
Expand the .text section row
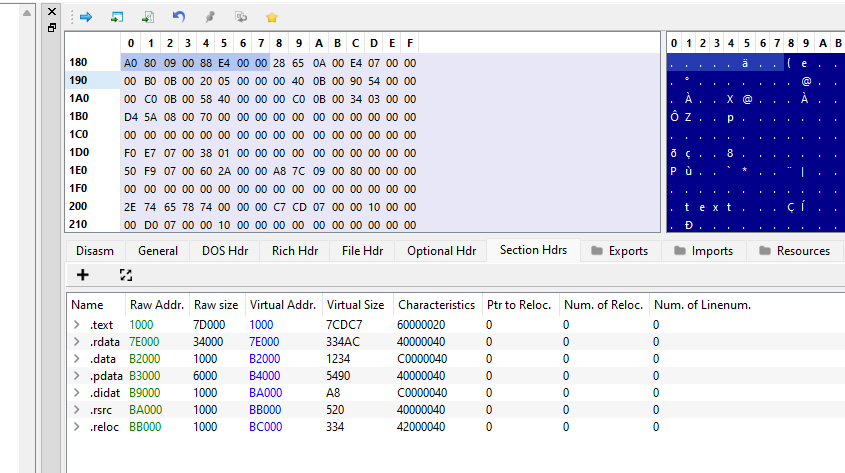(77, 324)
